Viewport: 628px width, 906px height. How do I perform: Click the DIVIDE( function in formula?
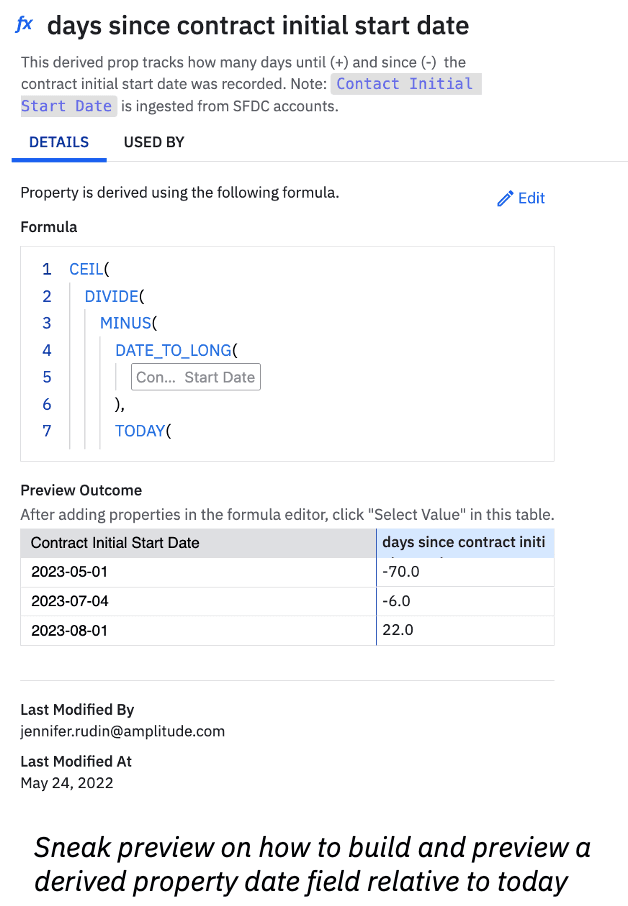tap(115, 296)
